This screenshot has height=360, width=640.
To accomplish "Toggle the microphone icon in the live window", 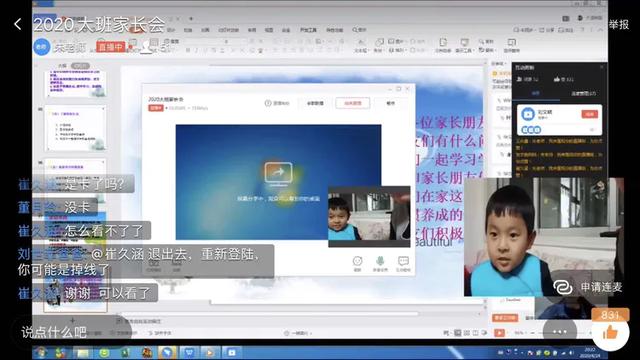I will click(x=380, y=262).
